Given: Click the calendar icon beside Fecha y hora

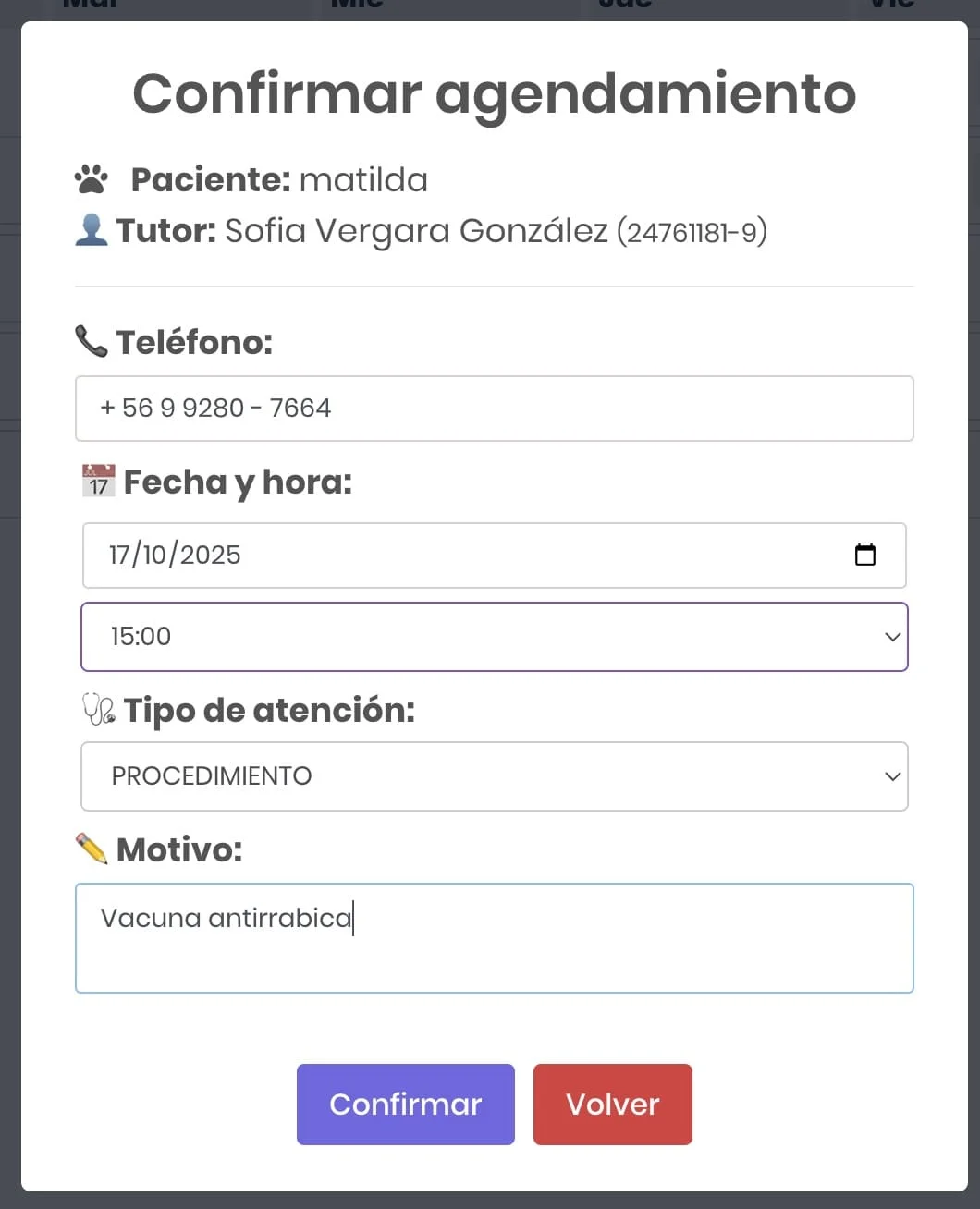Looking at the screenshot, I should point(96,480).
